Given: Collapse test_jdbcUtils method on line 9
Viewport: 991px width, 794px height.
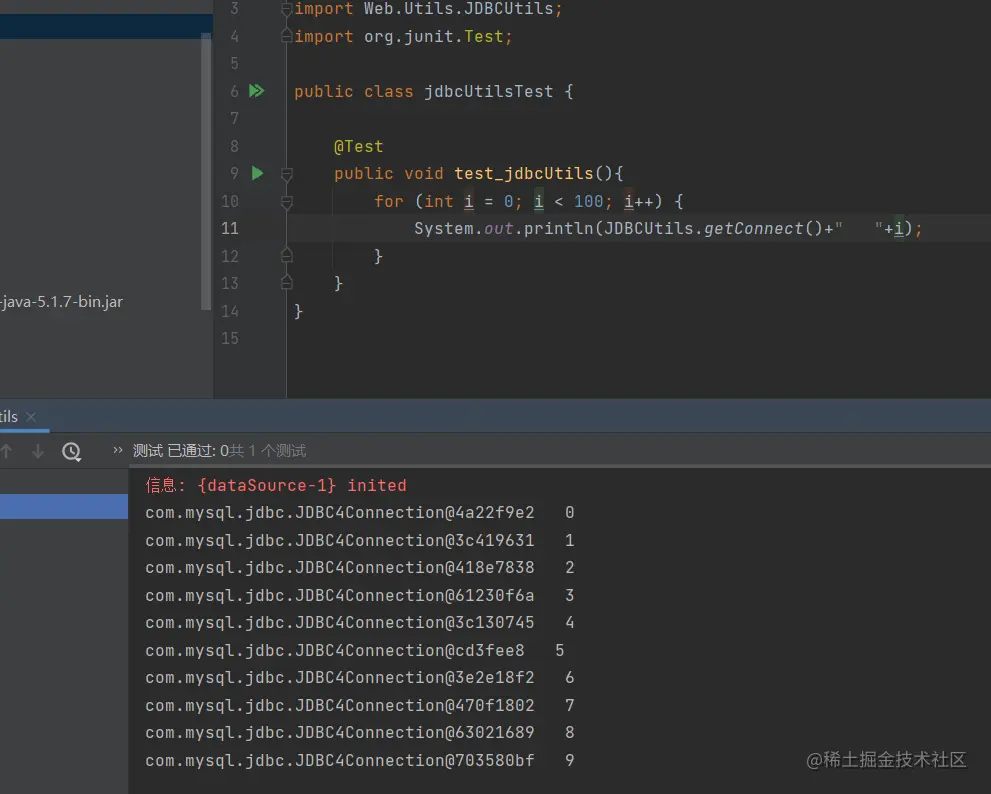Looking at the screenshot, I should tap(286, 174).
